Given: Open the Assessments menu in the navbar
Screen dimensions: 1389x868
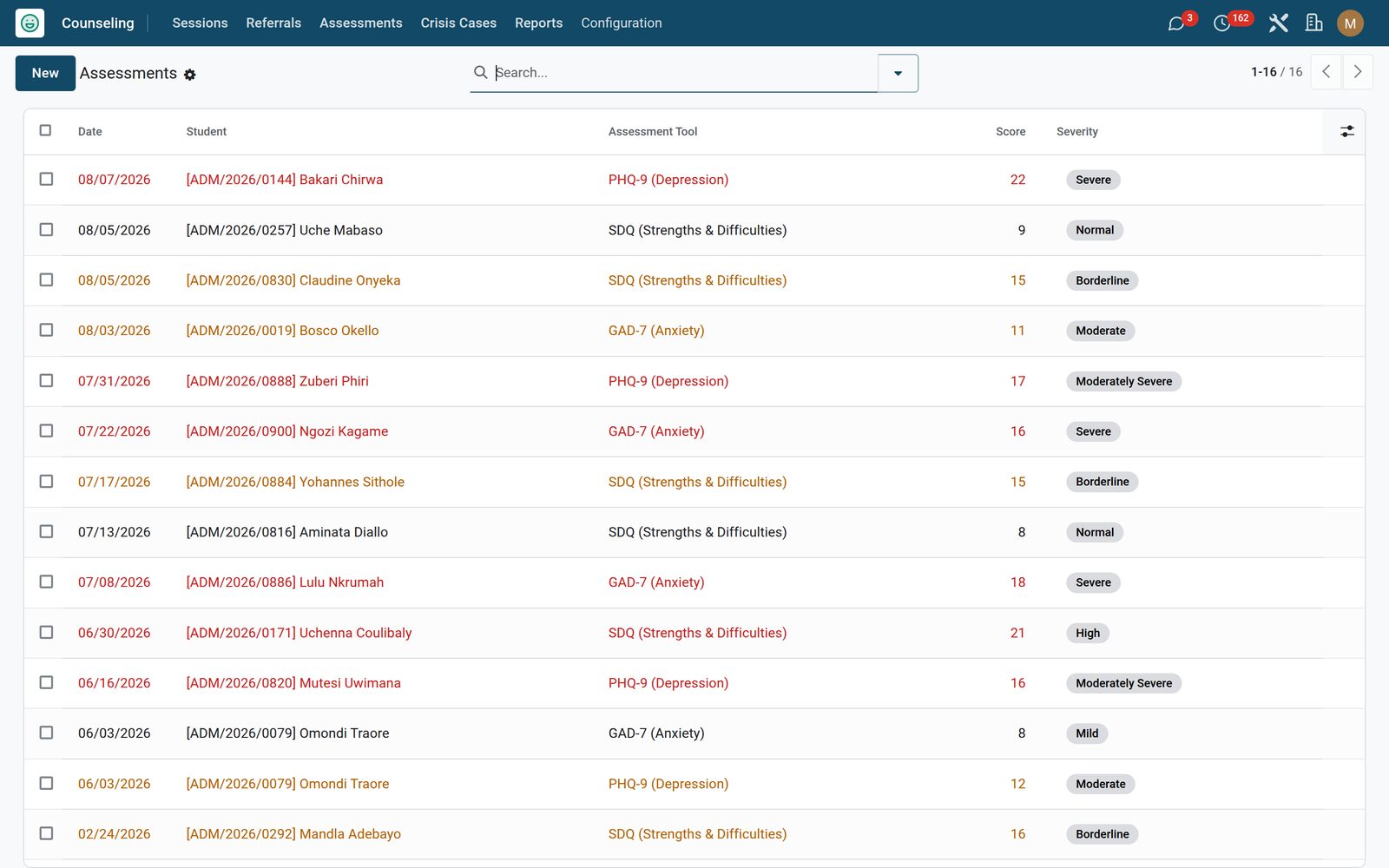Looking at the screenshot, I should click(x=361, y=23).
